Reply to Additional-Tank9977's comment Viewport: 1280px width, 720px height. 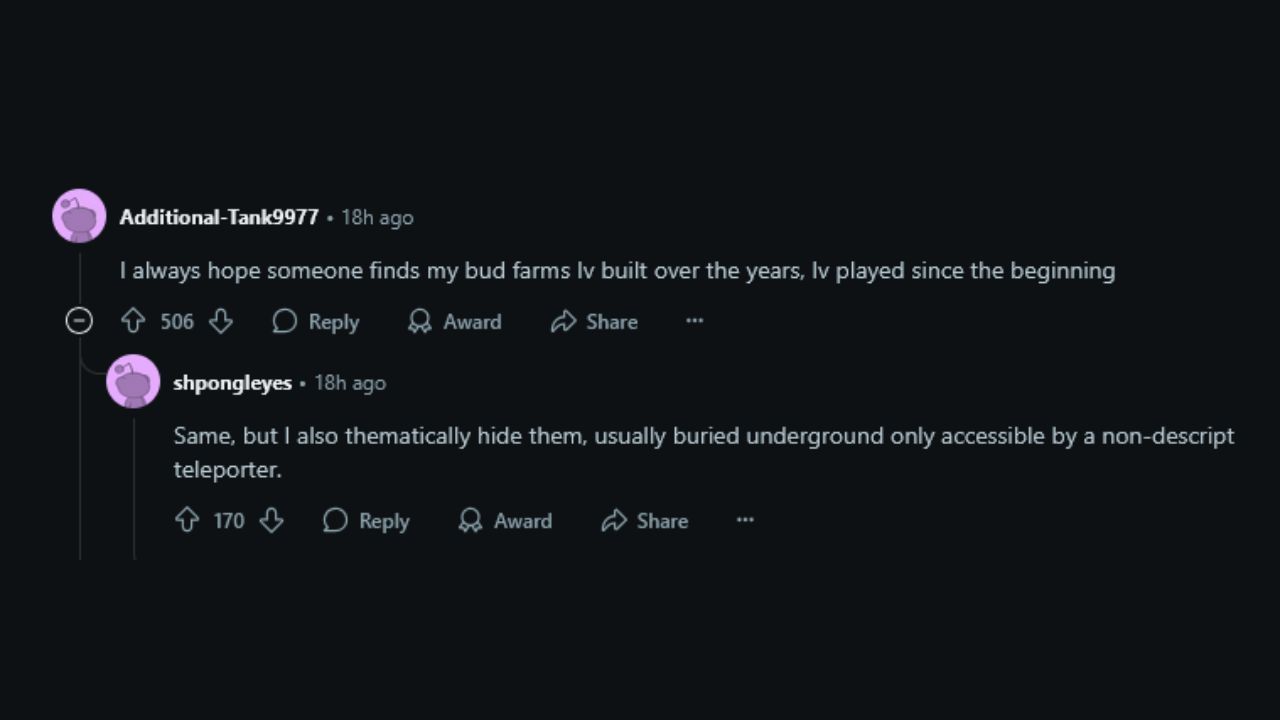point(316,321)
